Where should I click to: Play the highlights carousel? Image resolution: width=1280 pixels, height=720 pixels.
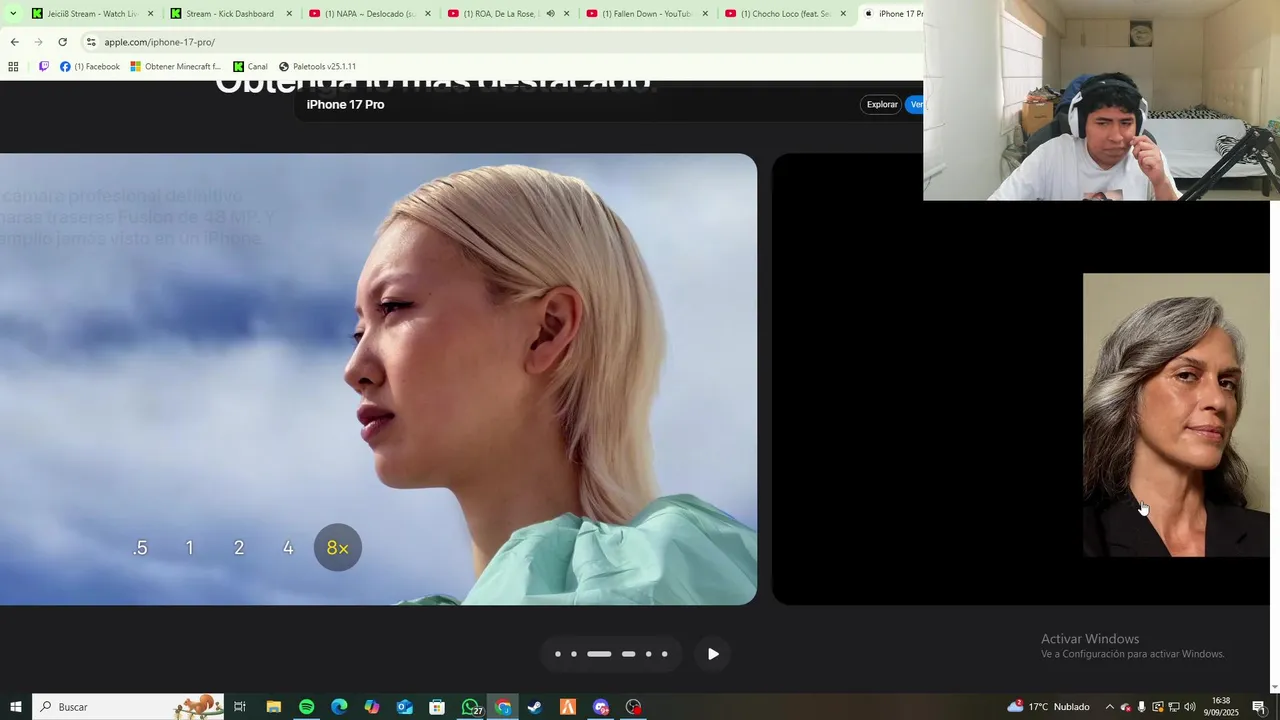click(713, 654)
